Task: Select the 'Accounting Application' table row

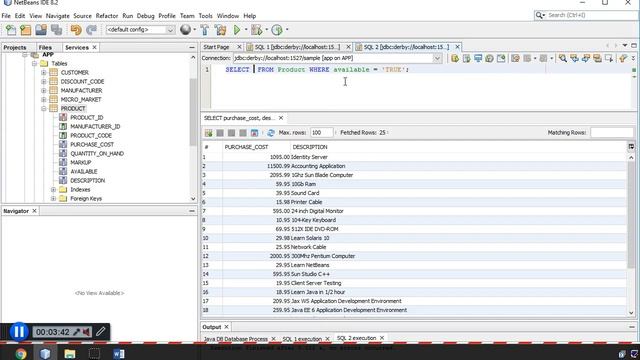Action: [414, 166]
